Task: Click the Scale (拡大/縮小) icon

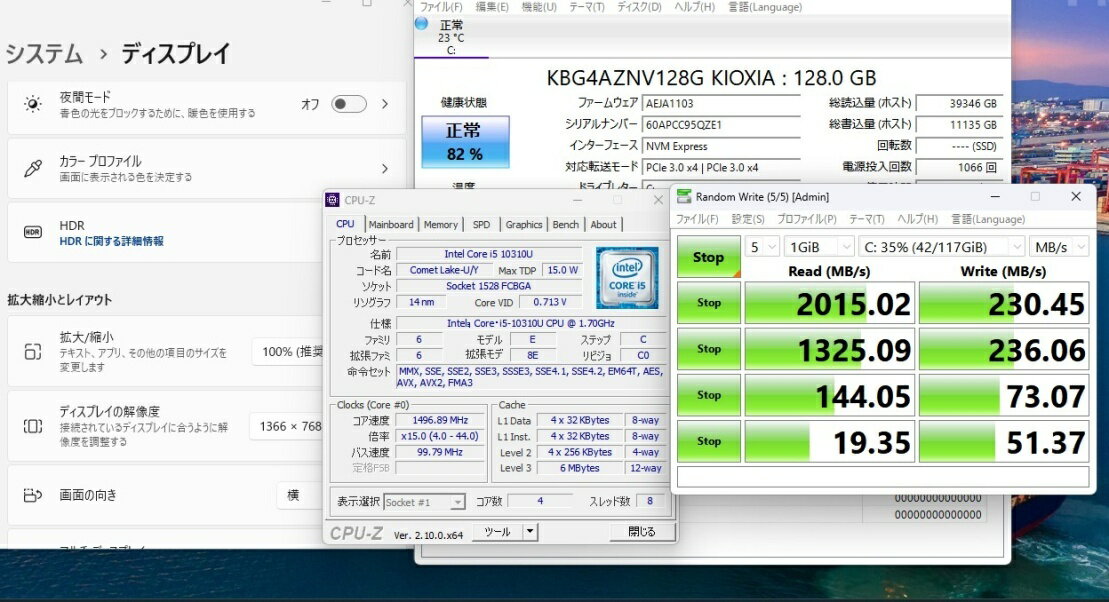Action: (x=33, y=352)
